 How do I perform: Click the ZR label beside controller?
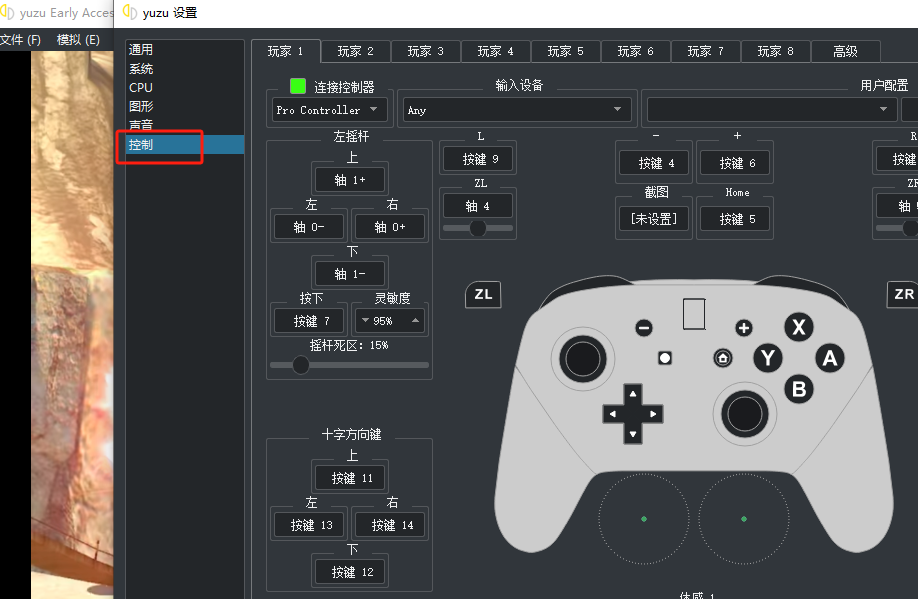click(x=903, y=294)
